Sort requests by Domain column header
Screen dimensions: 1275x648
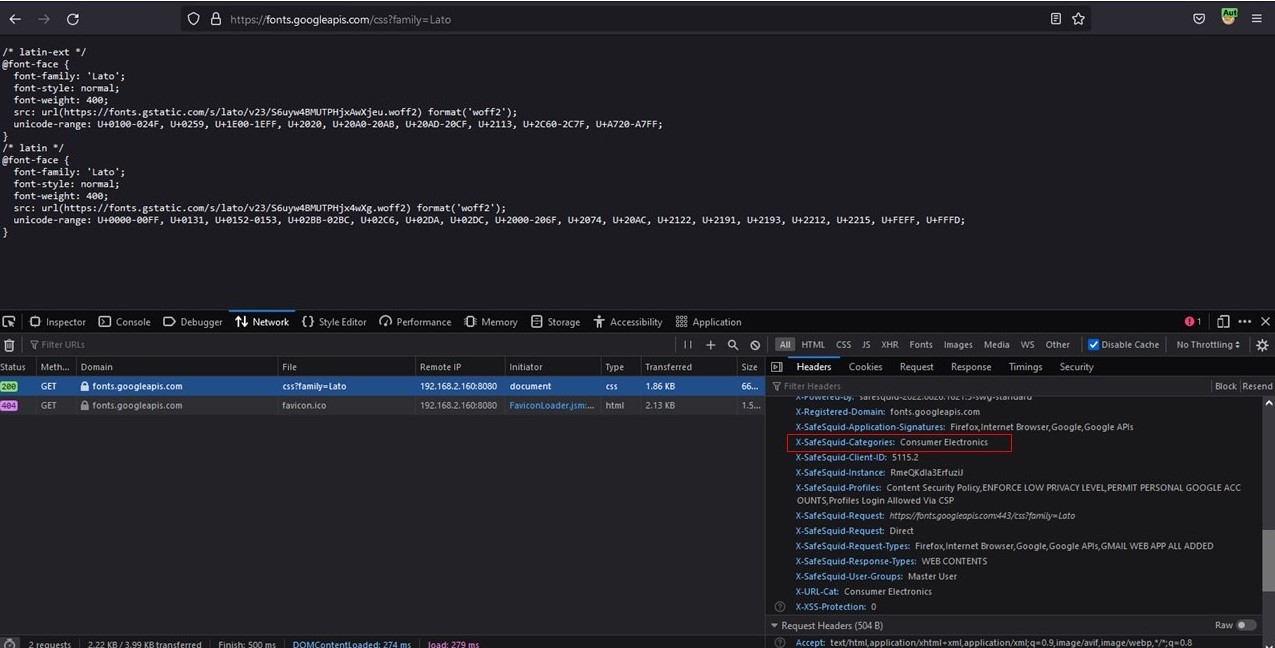(175, 367)
